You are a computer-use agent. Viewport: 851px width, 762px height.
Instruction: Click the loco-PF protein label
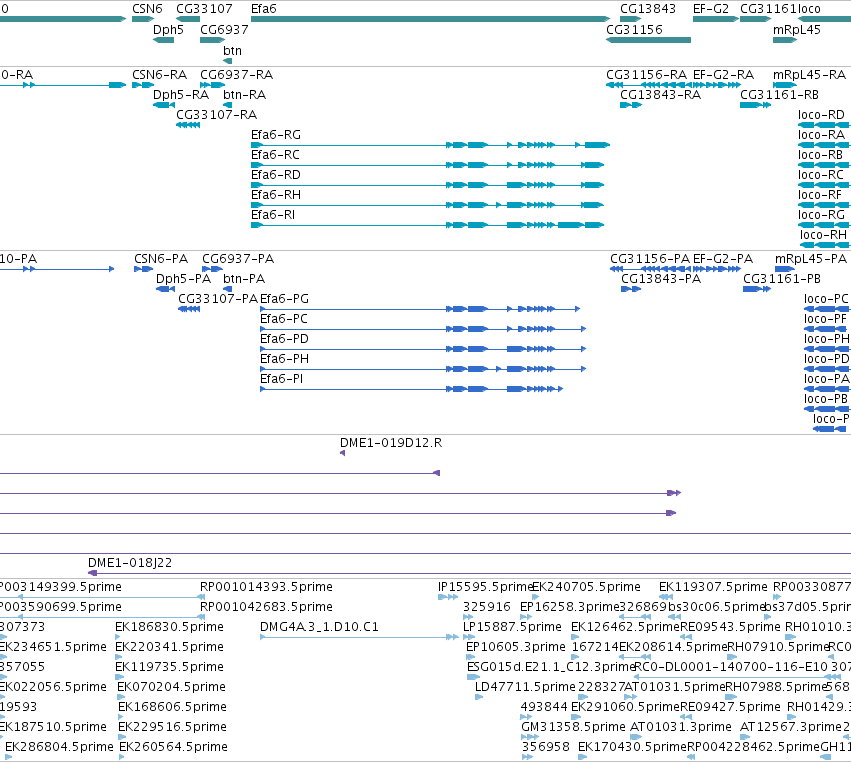click(x=825, y=319)
